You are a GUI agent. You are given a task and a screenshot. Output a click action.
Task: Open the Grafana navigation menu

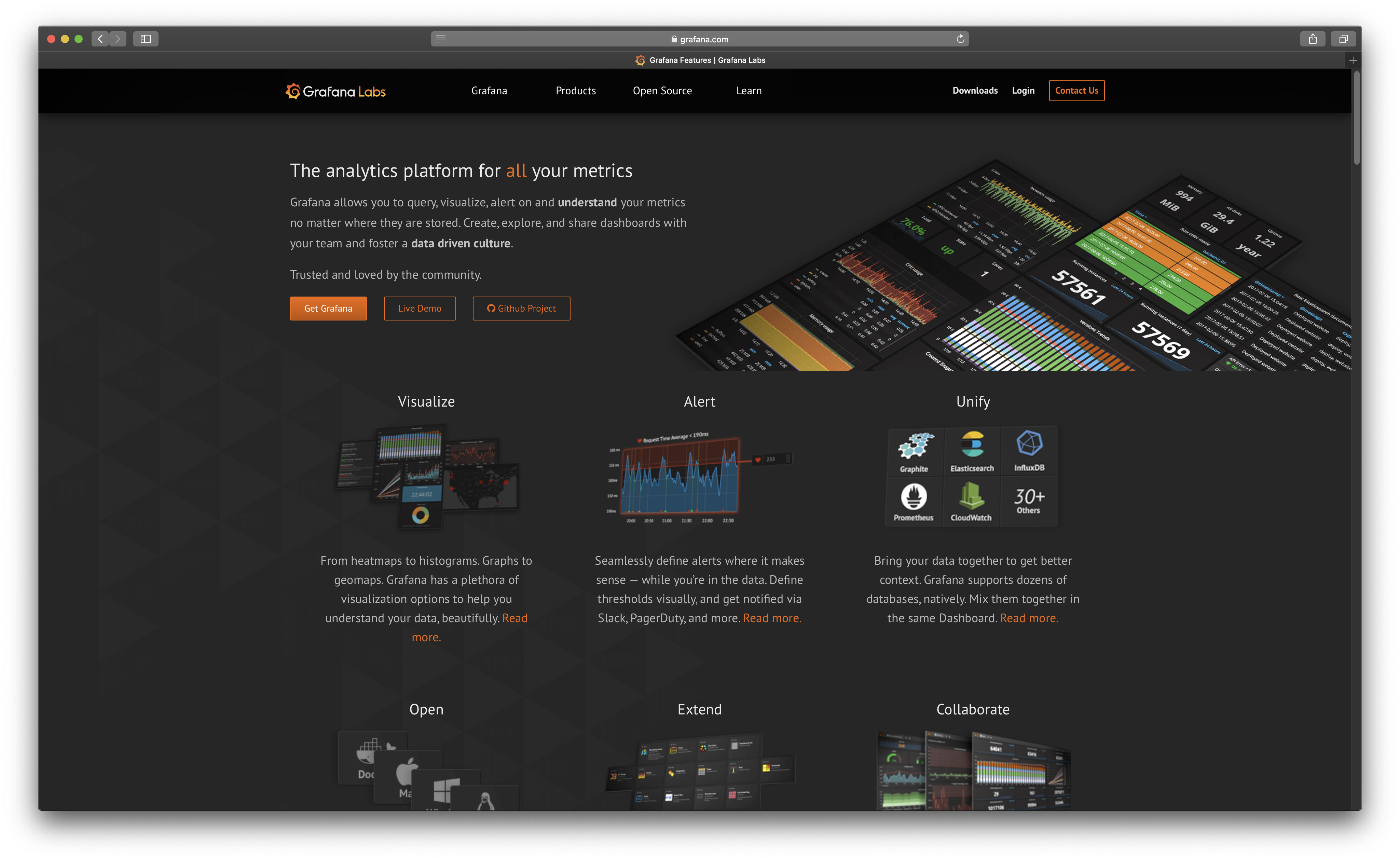pyautogui.click(x=489, y=91)
